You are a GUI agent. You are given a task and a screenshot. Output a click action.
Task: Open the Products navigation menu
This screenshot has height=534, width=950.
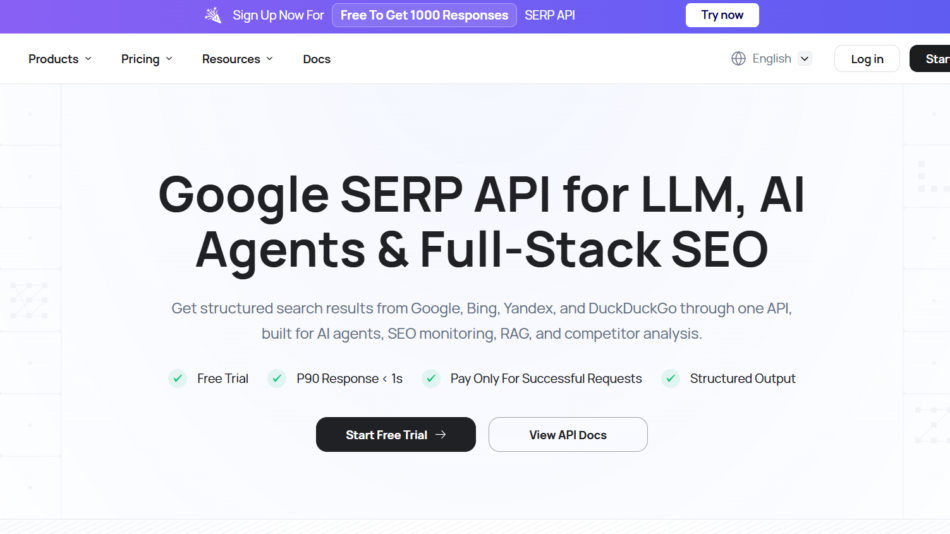point(59,59)
